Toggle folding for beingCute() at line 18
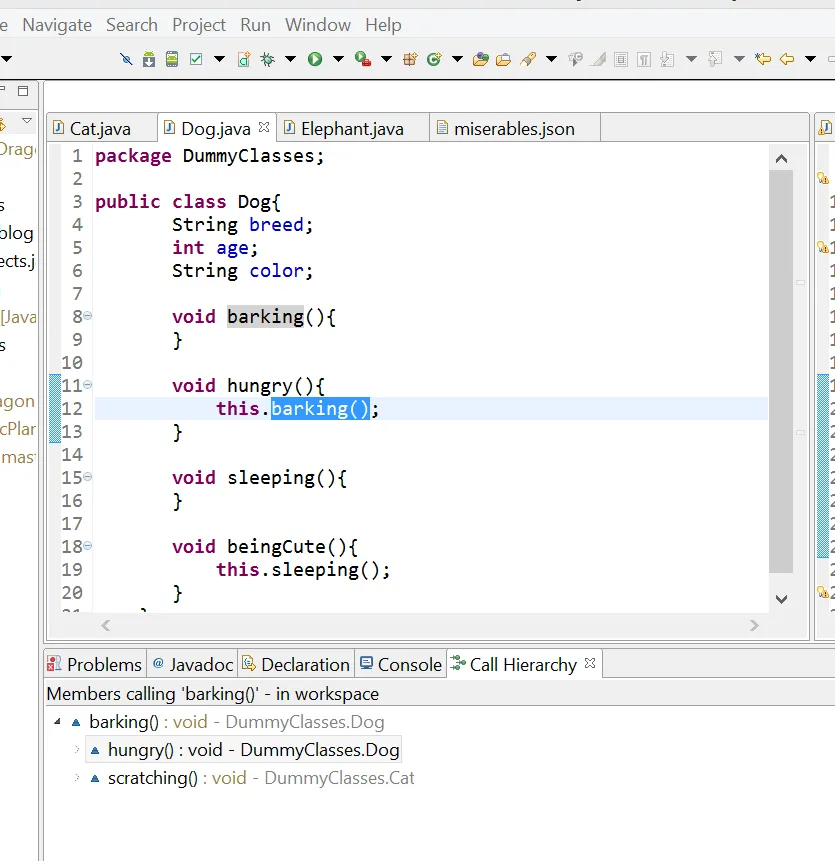The height and width of the screenshot is (861, 835). click(88, 546)
